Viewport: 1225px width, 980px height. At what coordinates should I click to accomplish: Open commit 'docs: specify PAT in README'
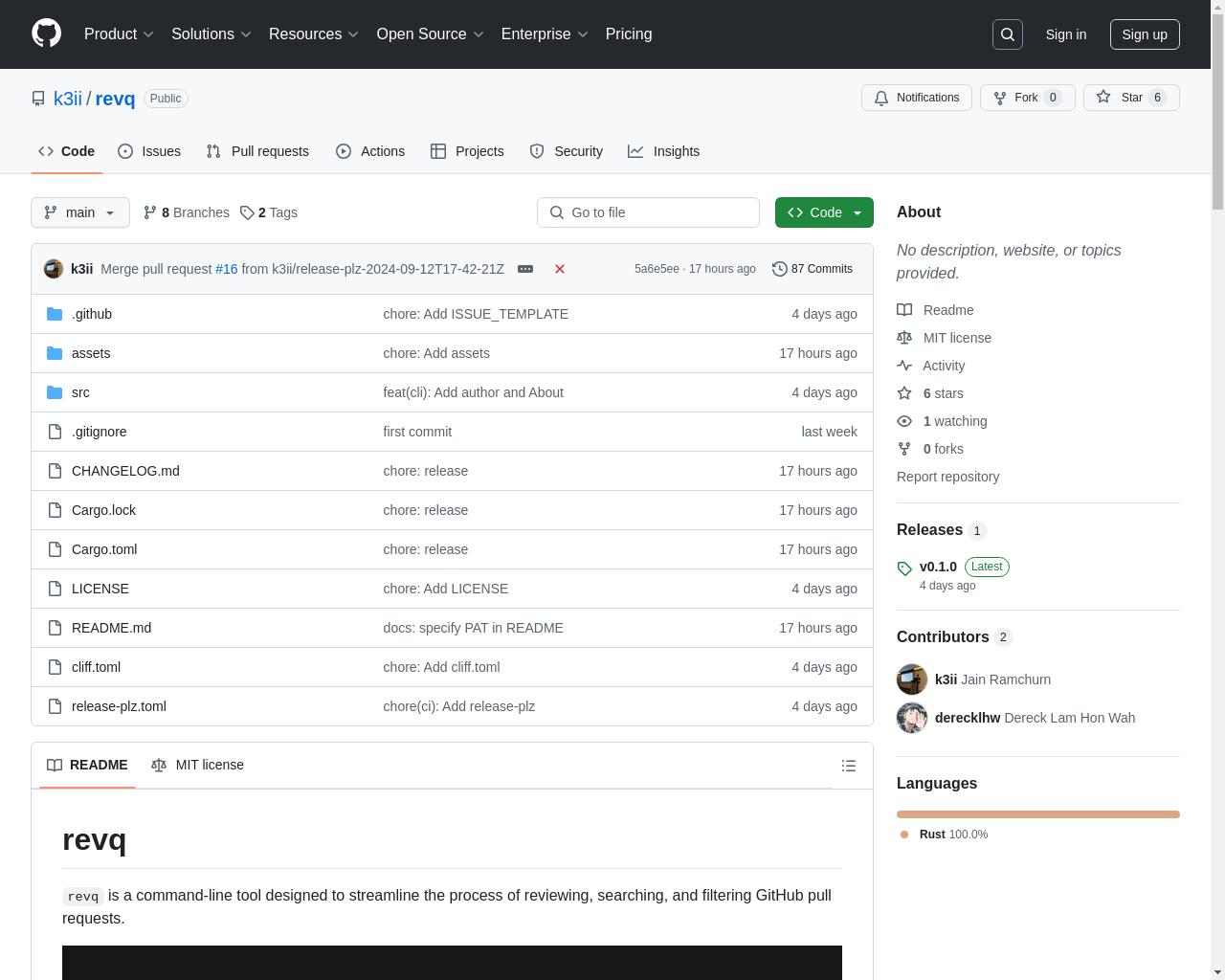[x=473, y=628]
